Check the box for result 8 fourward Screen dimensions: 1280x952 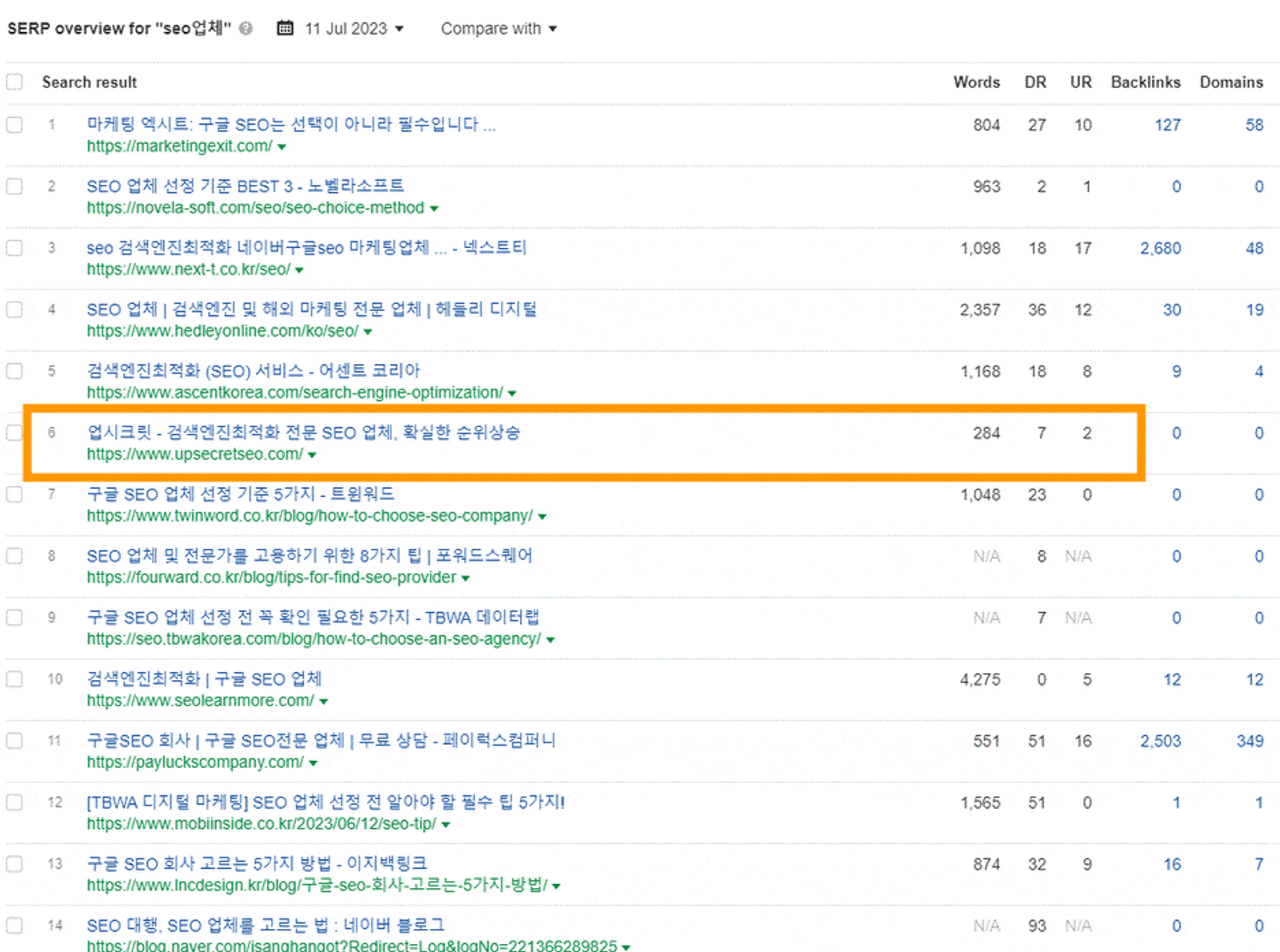pyautogui.click(x=14, y=556)
